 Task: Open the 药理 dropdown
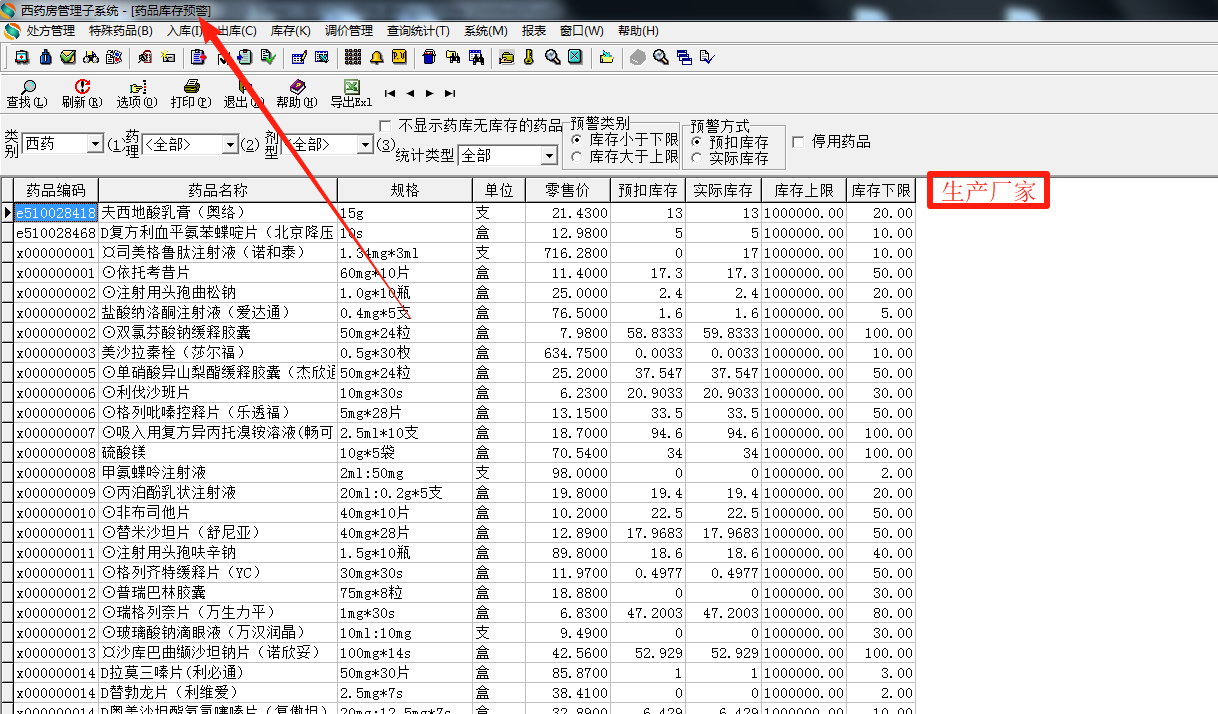point(190,144)
